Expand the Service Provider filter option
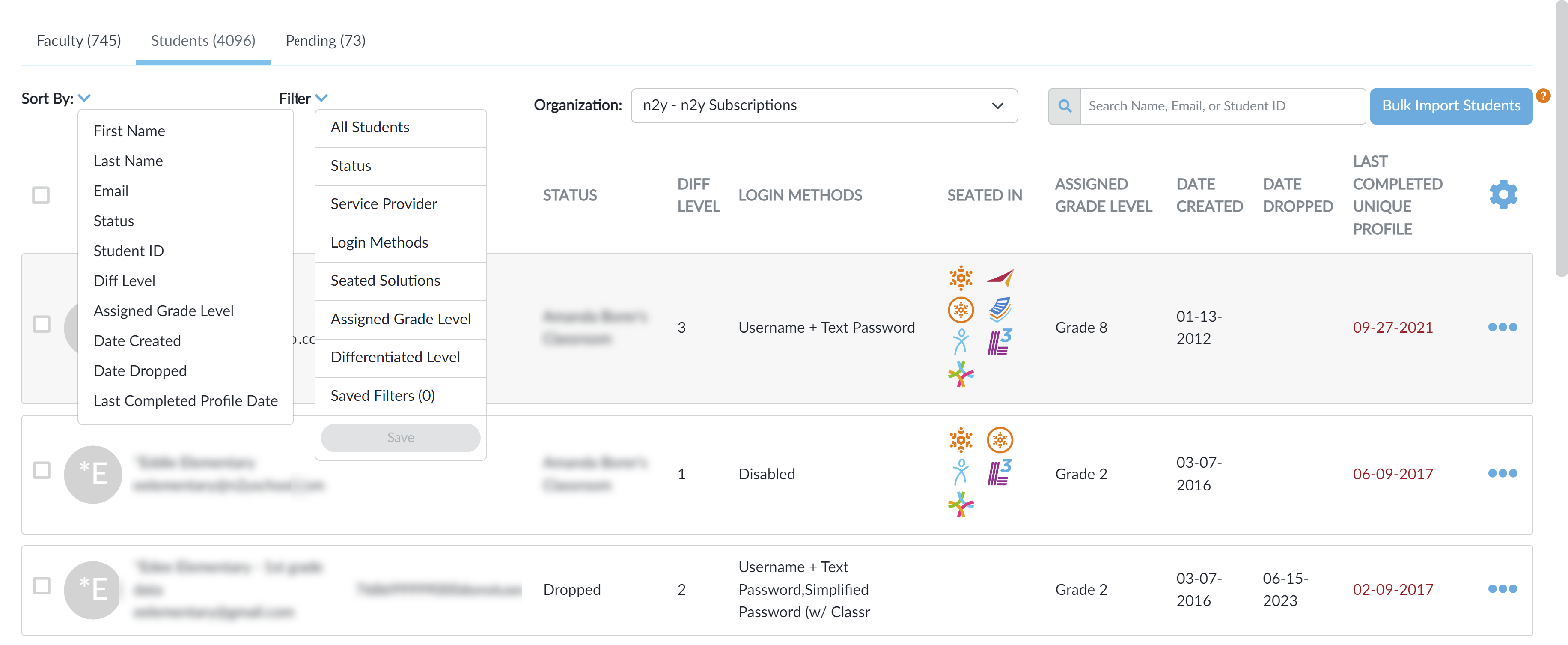The width and height of the screenshot is (1568, 645). click(x=401, y=204)
